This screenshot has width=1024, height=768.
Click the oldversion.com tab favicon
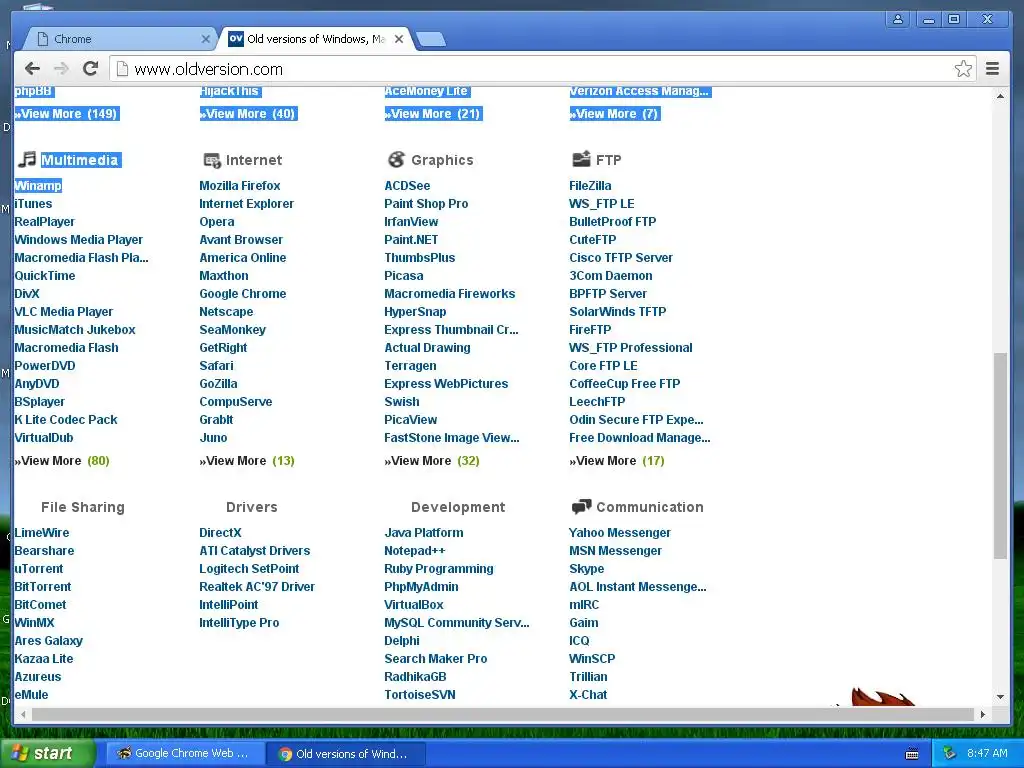pyautogui.click(x=236, y=39)
